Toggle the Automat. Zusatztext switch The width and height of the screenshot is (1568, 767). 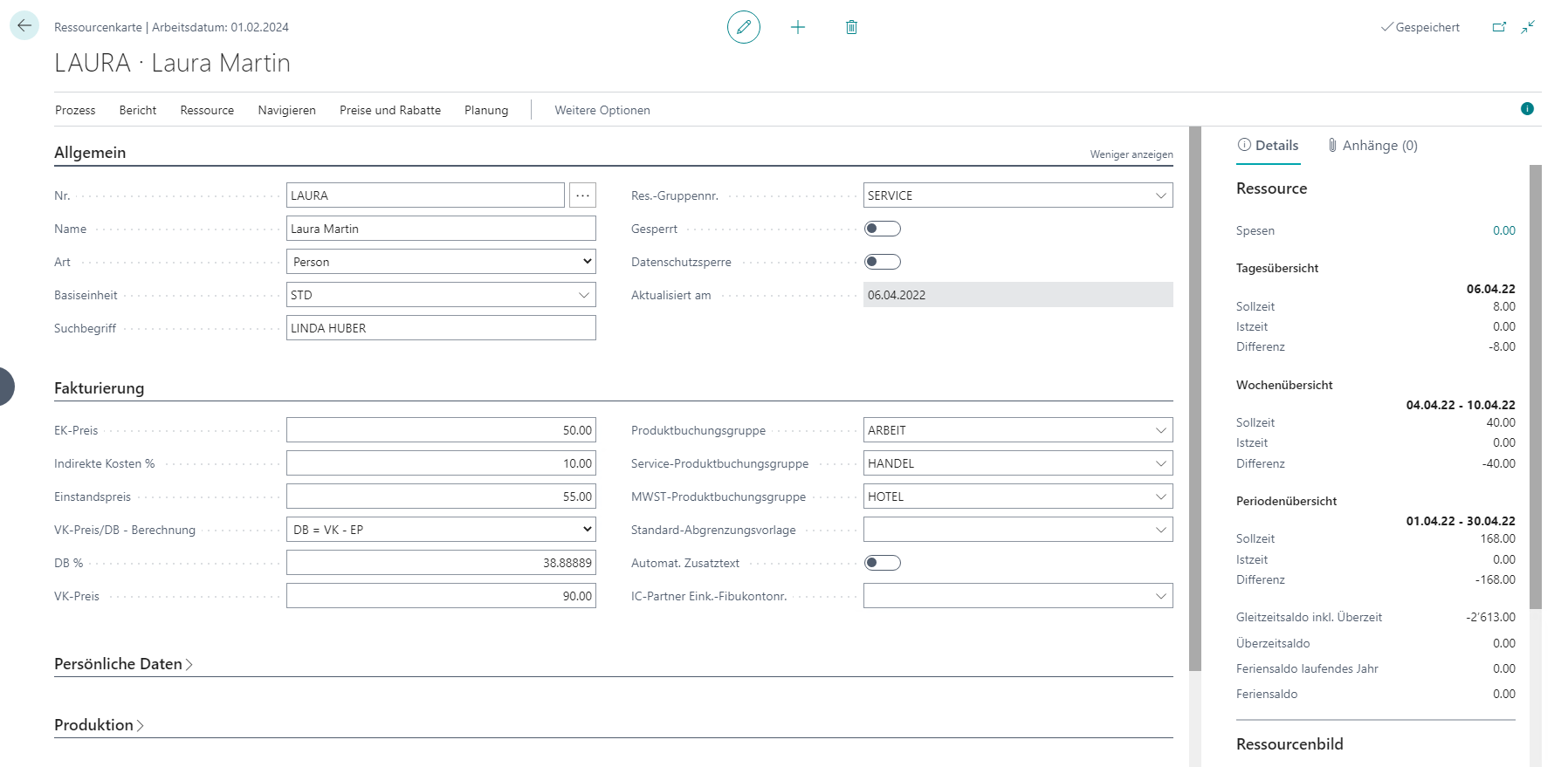pos(882,563)
